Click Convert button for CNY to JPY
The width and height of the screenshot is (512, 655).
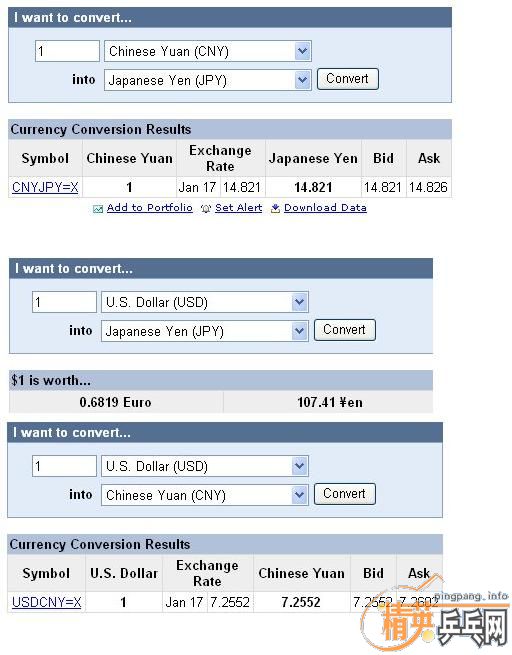click(347, 79)
